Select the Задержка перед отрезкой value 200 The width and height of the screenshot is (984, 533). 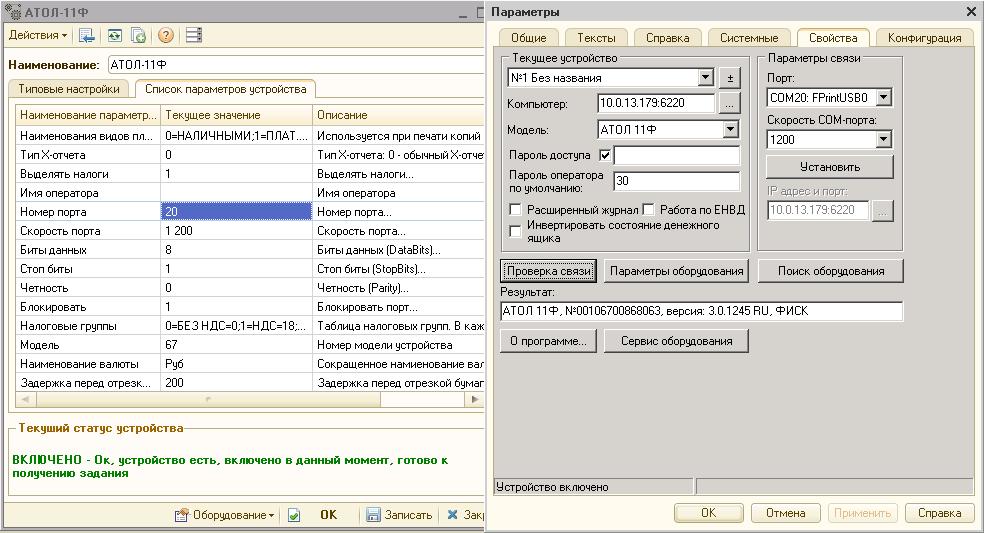pos(236,382)
